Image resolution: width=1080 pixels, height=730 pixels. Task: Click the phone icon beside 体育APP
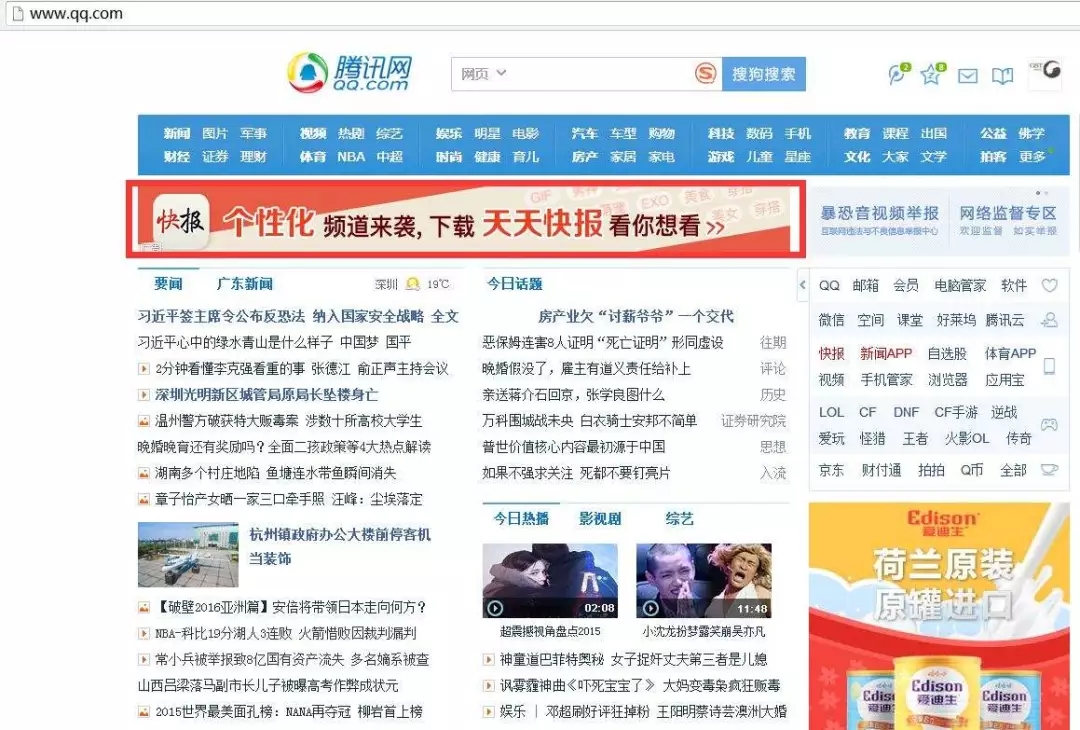click(1049, 366)
